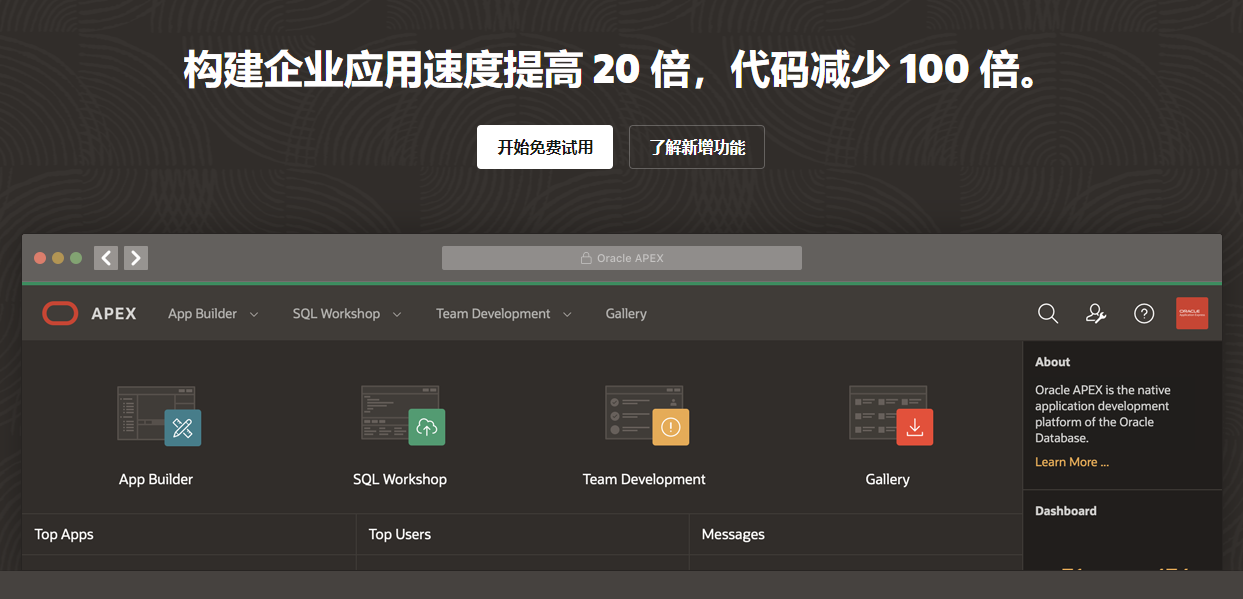
Task: Click the green maximize dot of mock browser
Action: [x=76, y=258]
